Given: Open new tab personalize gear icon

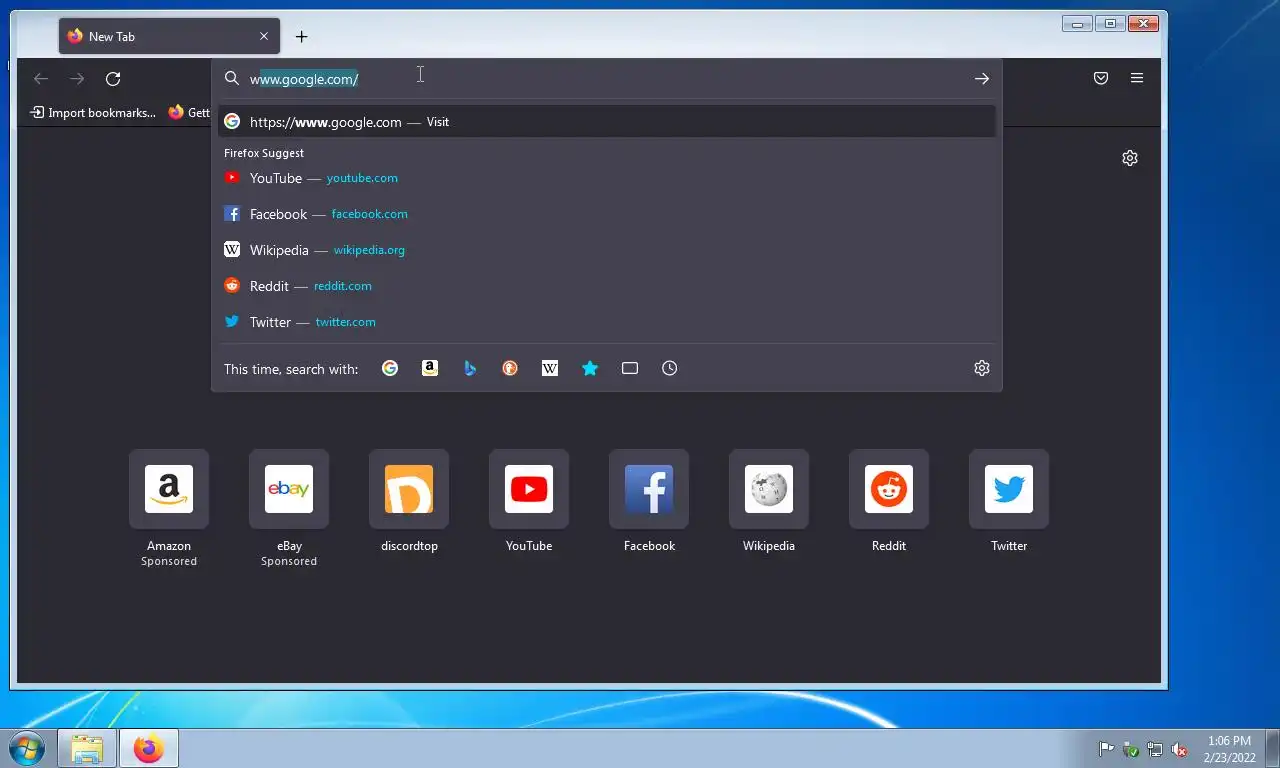Looking at the screenshot, I should pos(1130,158).
